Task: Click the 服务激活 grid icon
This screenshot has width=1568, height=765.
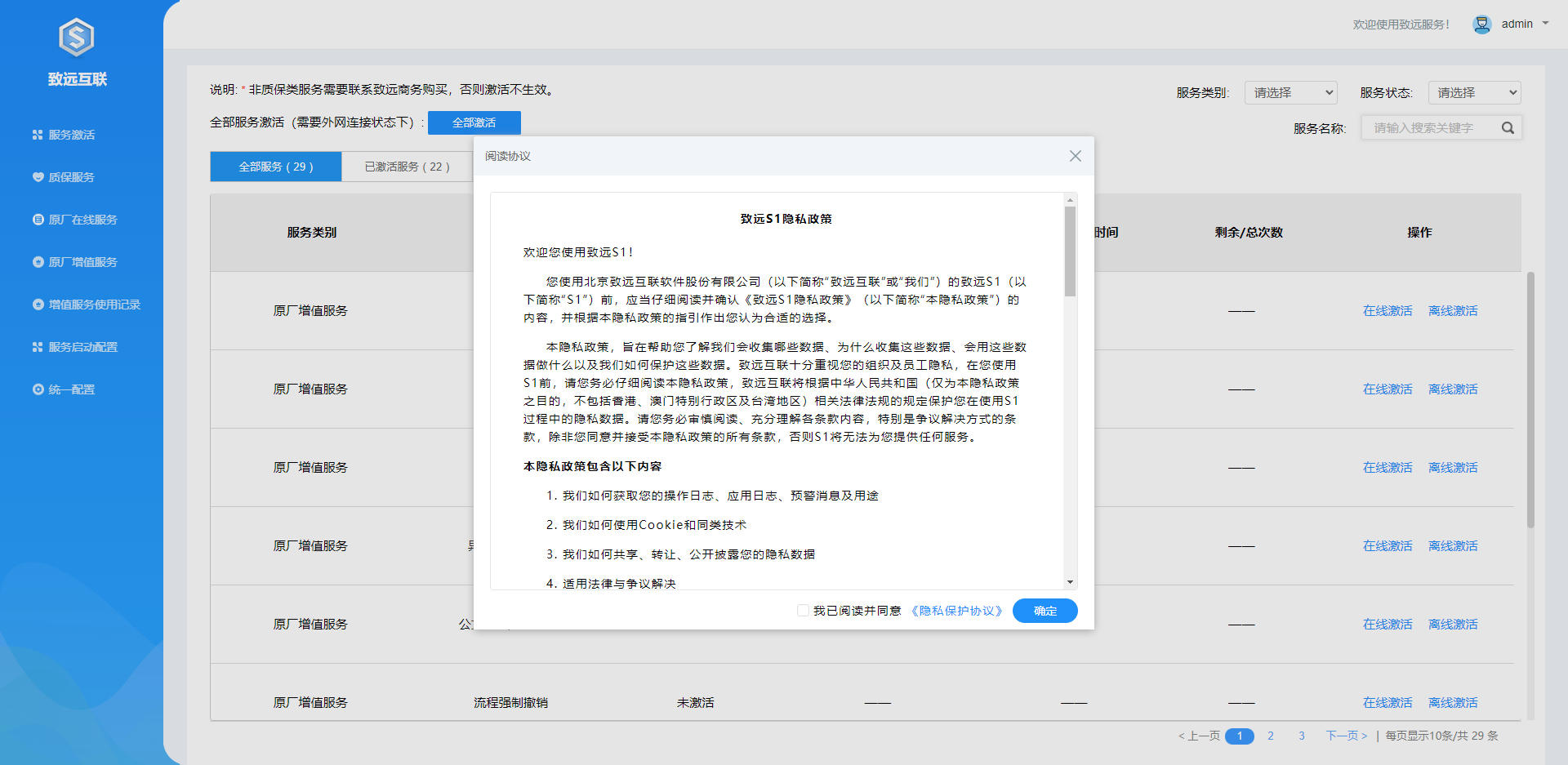Action: coord(38,135)
